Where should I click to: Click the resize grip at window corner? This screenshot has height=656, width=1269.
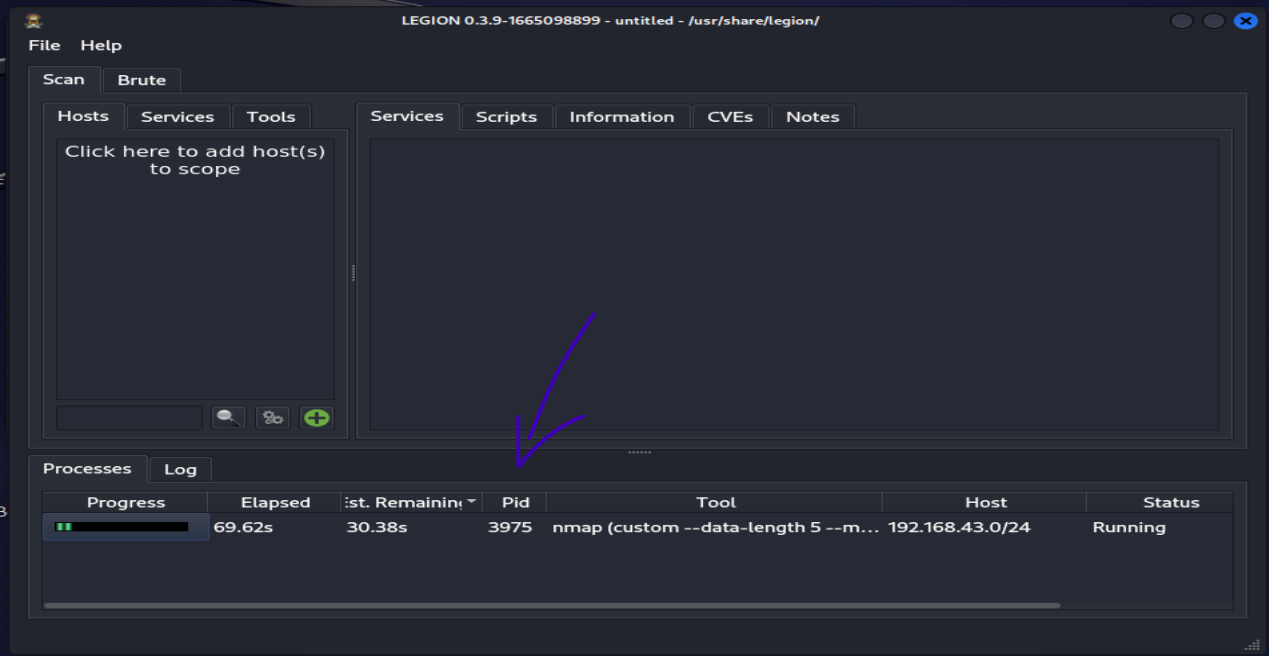(1251, 645)
